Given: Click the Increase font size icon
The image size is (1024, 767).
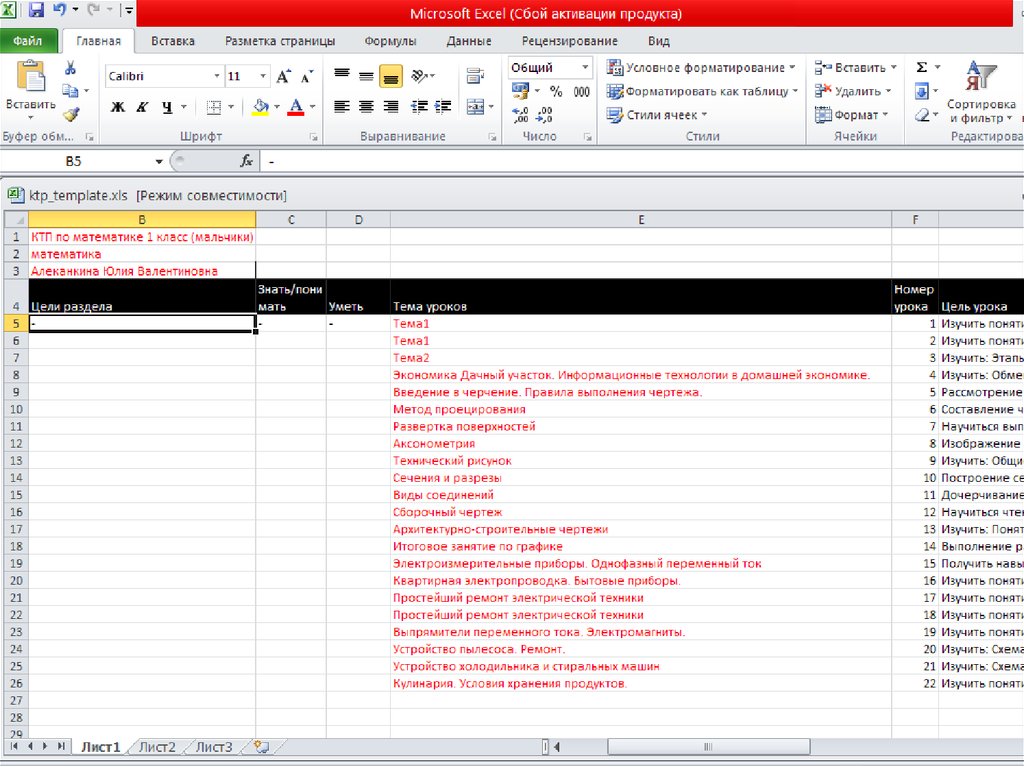Looking at the screenshot, I should (x=283, y=77).
